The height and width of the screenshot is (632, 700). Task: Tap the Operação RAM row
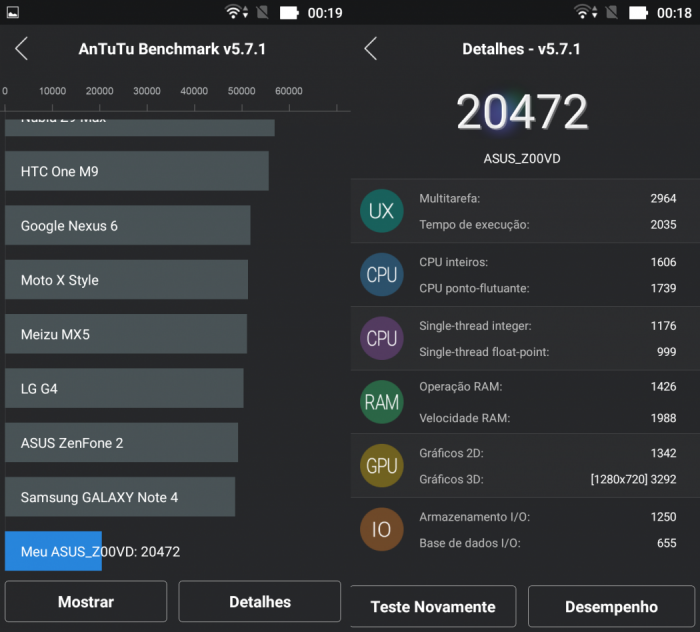point(547,387)
